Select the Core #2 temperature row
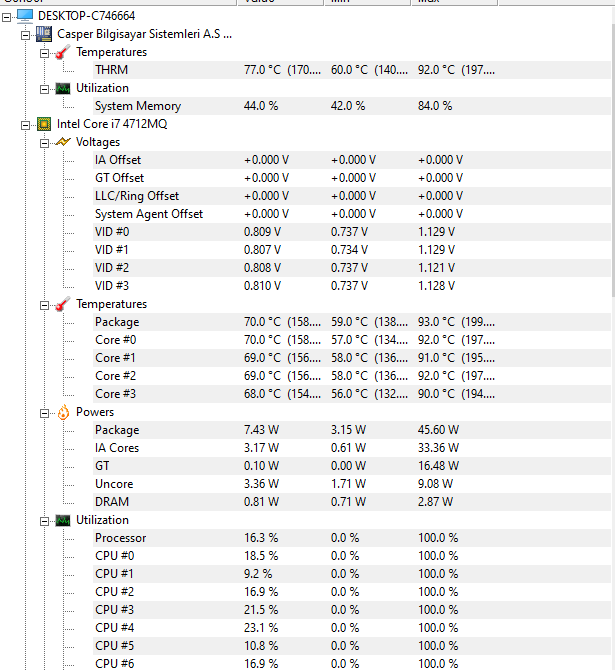This screenshot has height=670, width=615. [115, 376]
